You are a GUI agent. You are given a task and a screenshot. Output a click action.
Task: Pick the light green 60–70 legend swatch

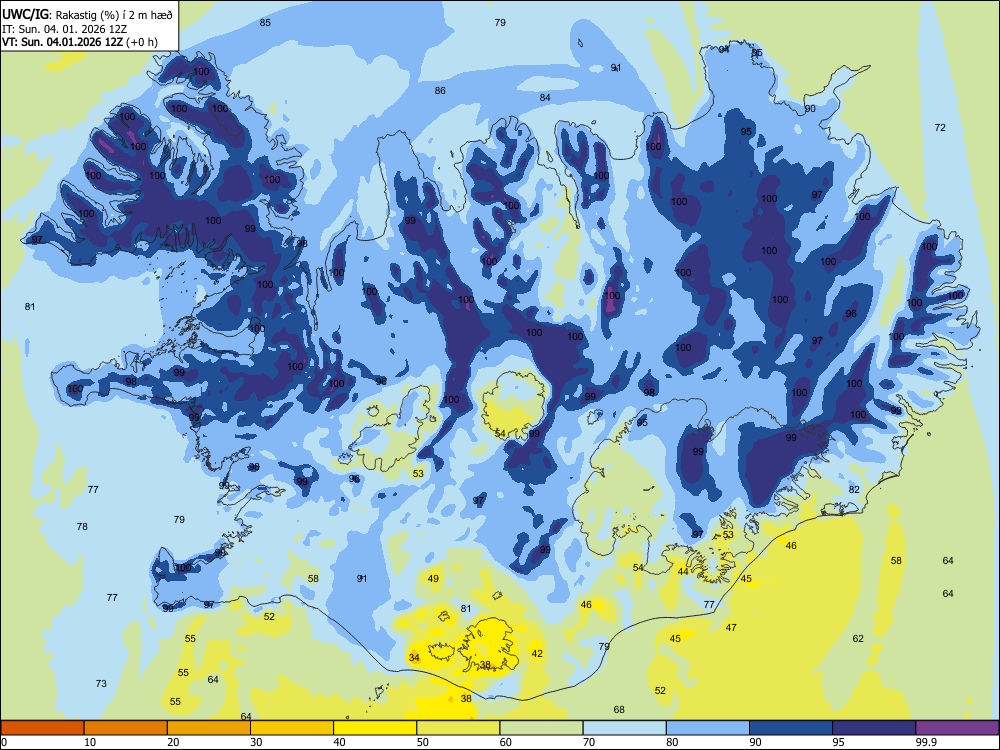[x=541, y=728]
